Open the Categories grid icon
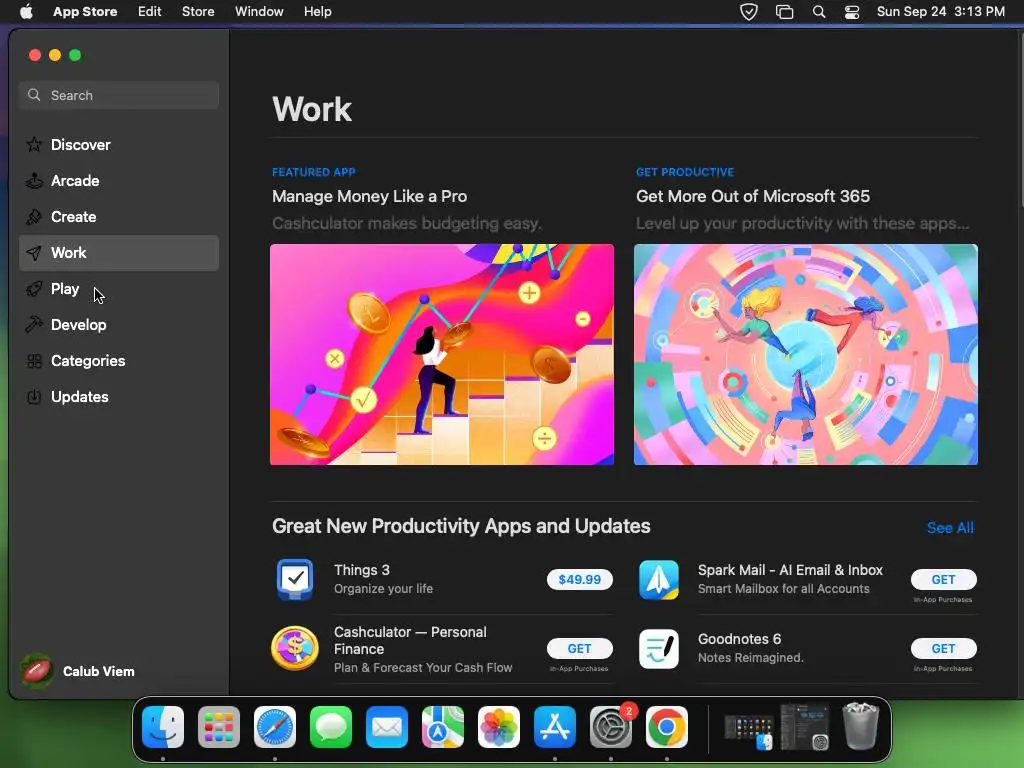1024x768 pixels. 34,360
